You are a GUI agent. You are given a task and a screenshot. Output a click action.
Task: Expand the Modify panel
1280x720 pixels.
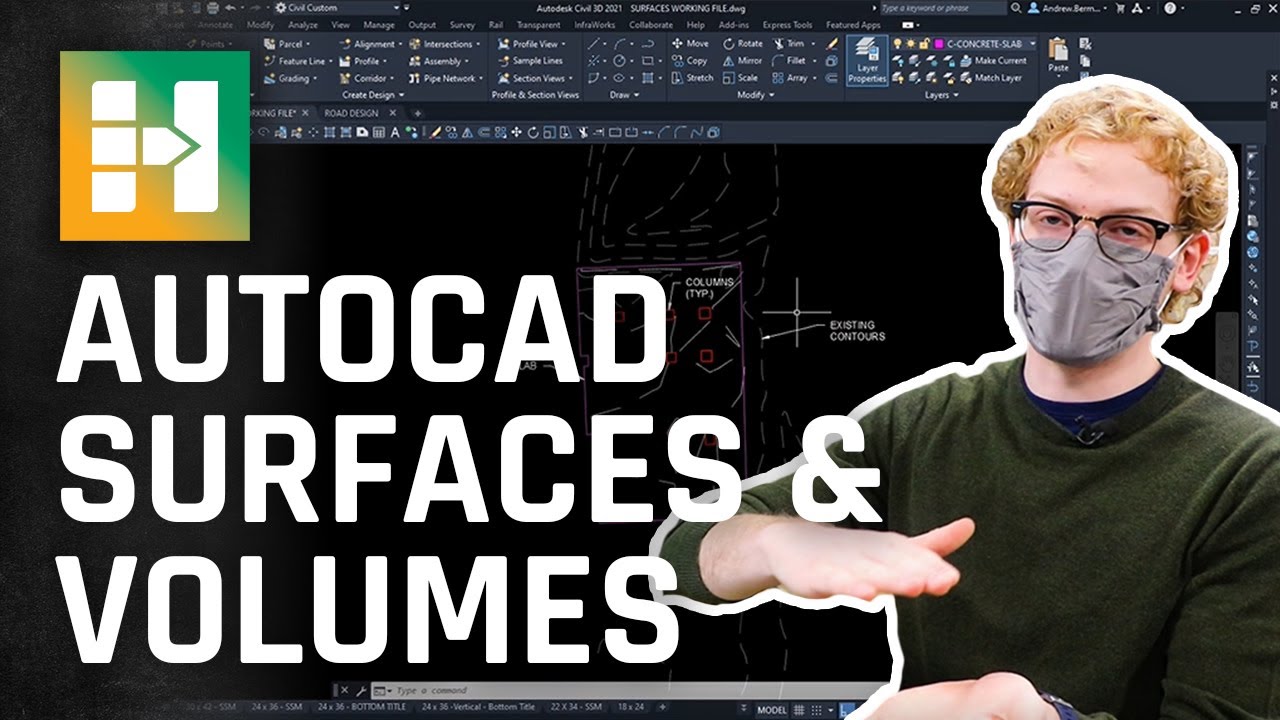click(x=755, y=95)
